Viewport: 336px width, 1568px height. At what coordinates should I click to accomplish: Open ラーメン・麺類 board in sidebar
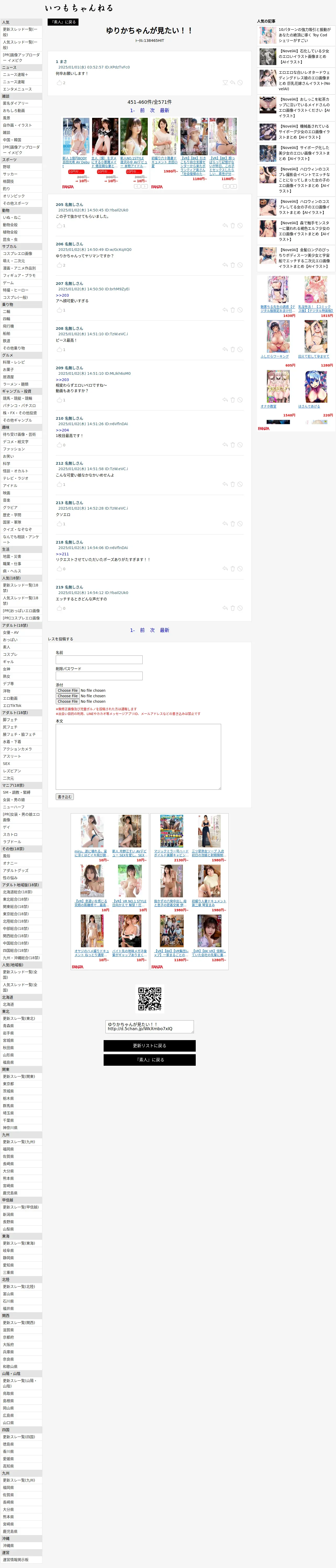(x=21, y=384)
